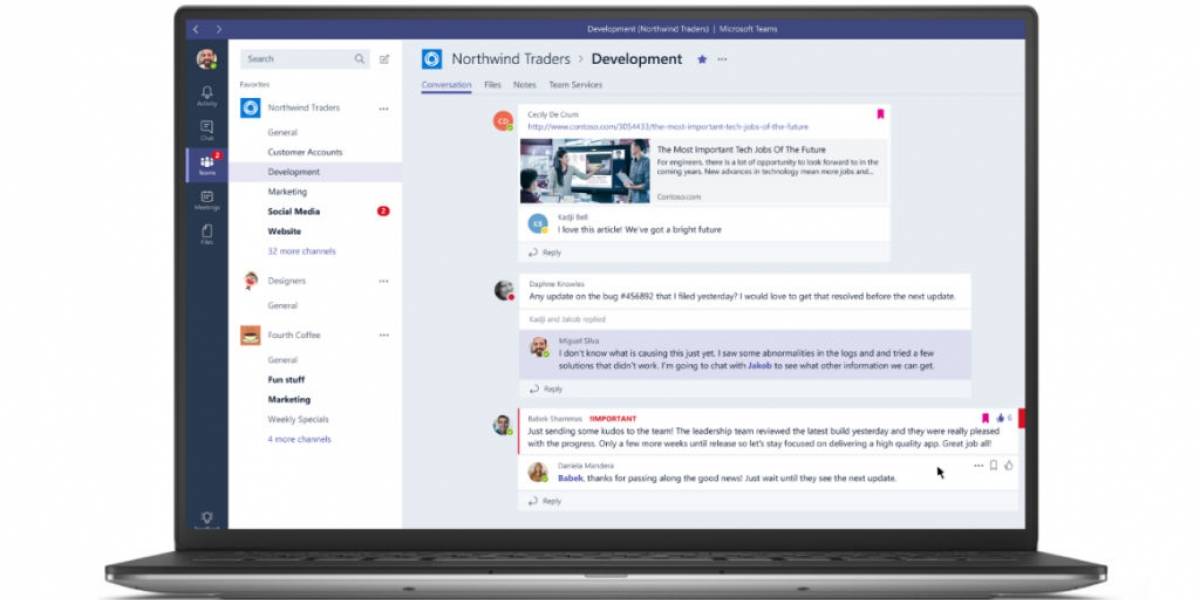Switch to the Files tab
The height and width of the screenshot is (600, 1200).
[x=492, y=85]
